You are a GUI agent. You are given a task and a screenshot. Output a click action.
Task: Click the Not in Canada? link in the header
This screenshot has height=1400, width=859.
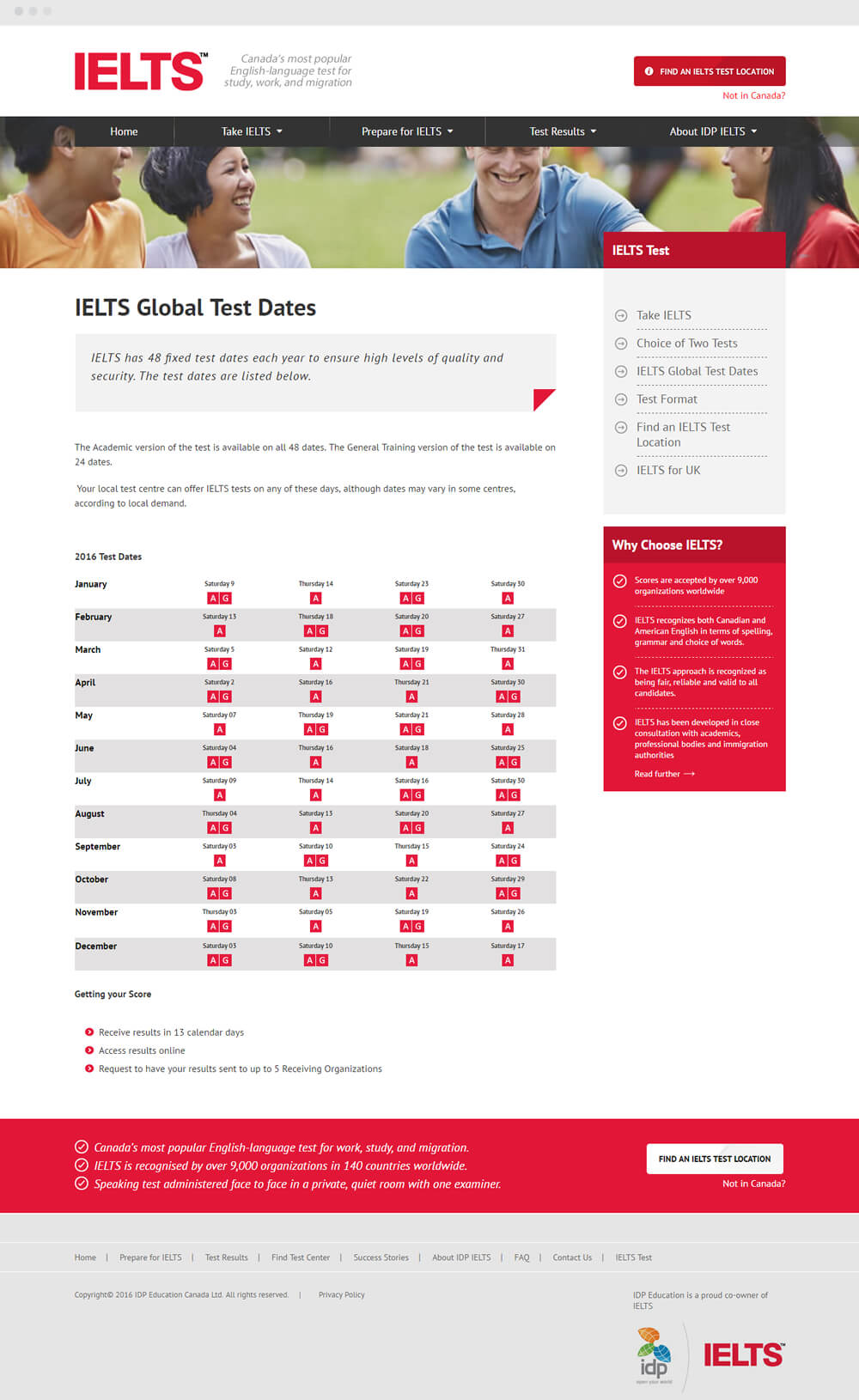point(753,95)
